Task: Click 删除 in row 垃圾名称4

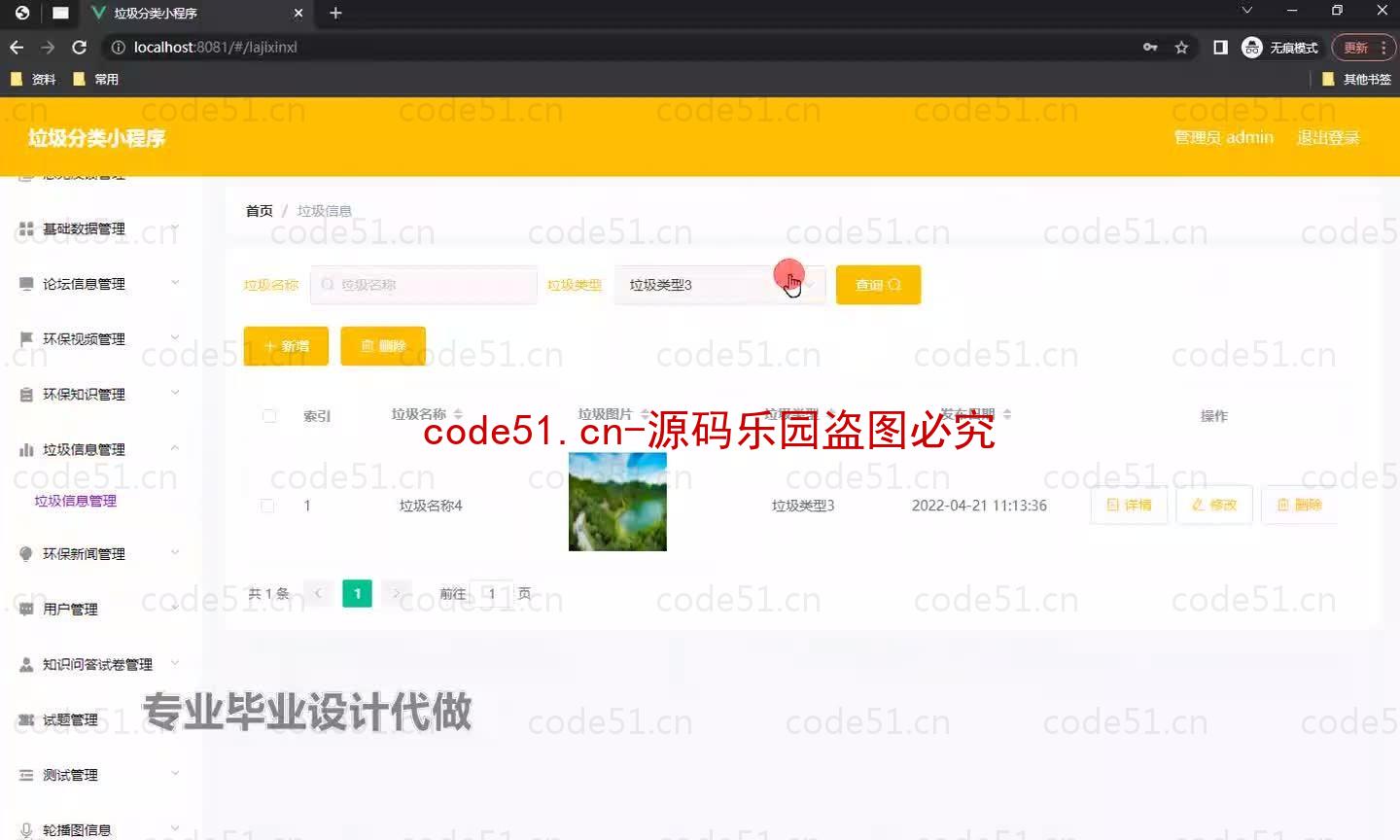Action: pos(1299,505)
